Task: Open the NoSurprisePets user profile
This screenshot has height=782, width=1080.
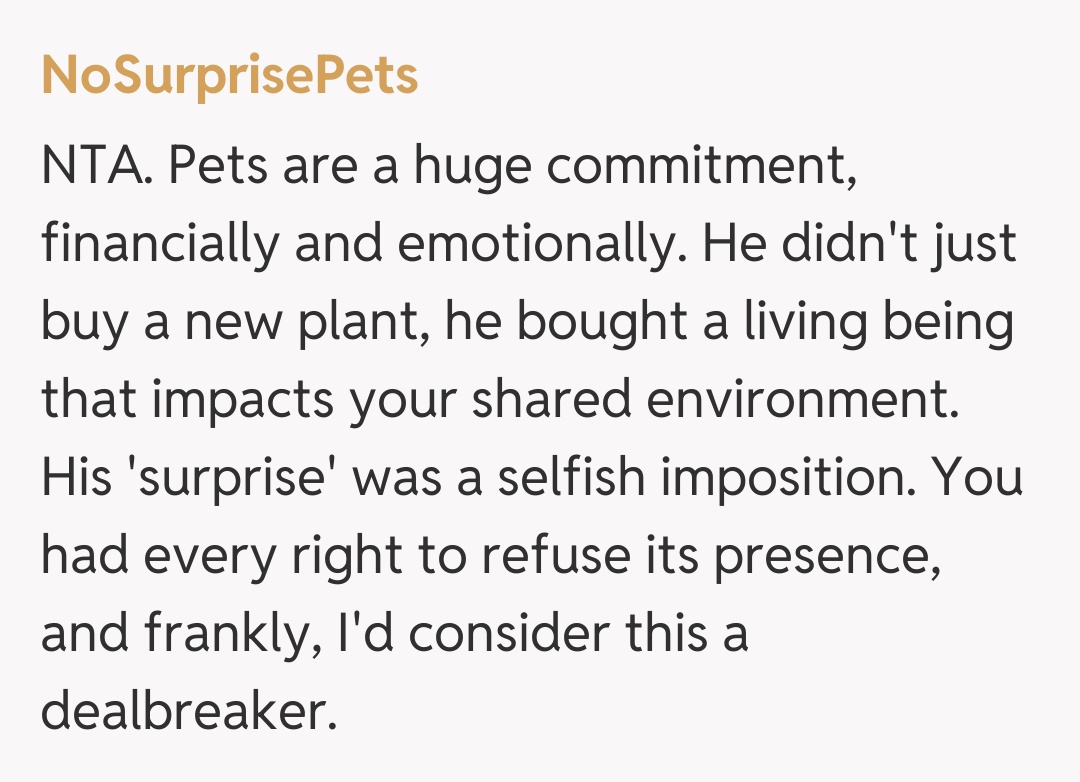Action: (230, 76)
